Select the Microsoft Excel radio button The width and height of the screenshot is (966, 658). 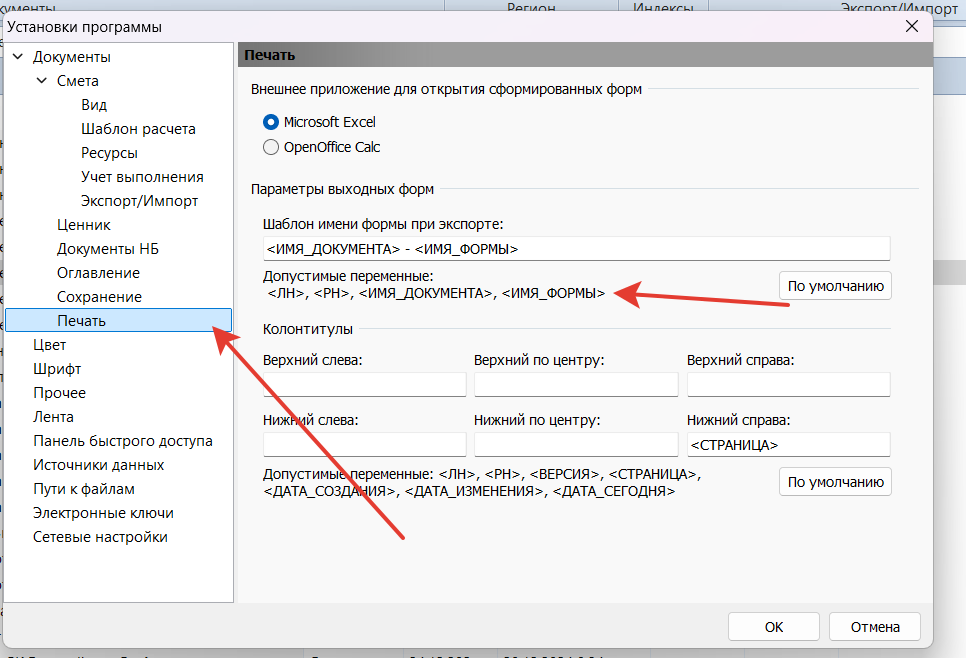(x=271, y=122)
